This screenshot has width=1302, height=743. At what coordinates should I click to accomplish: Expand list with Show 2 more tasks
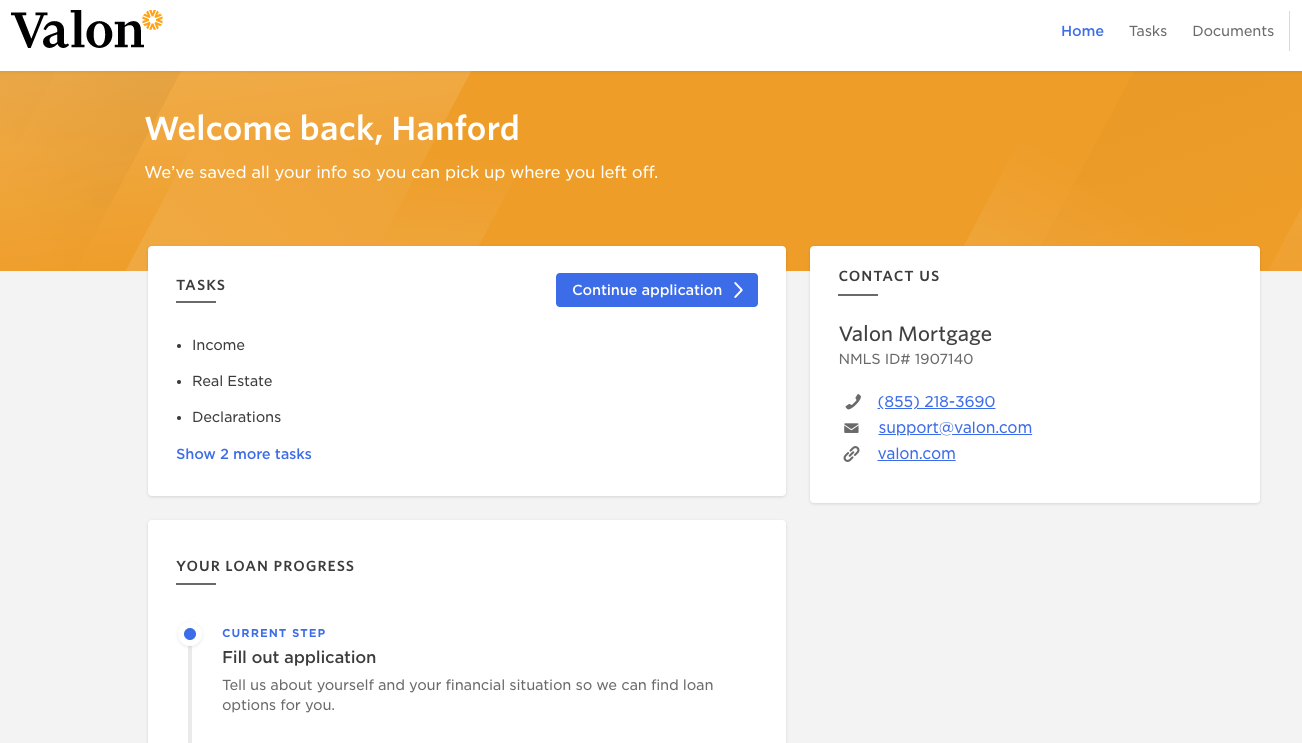click(244, 454)
